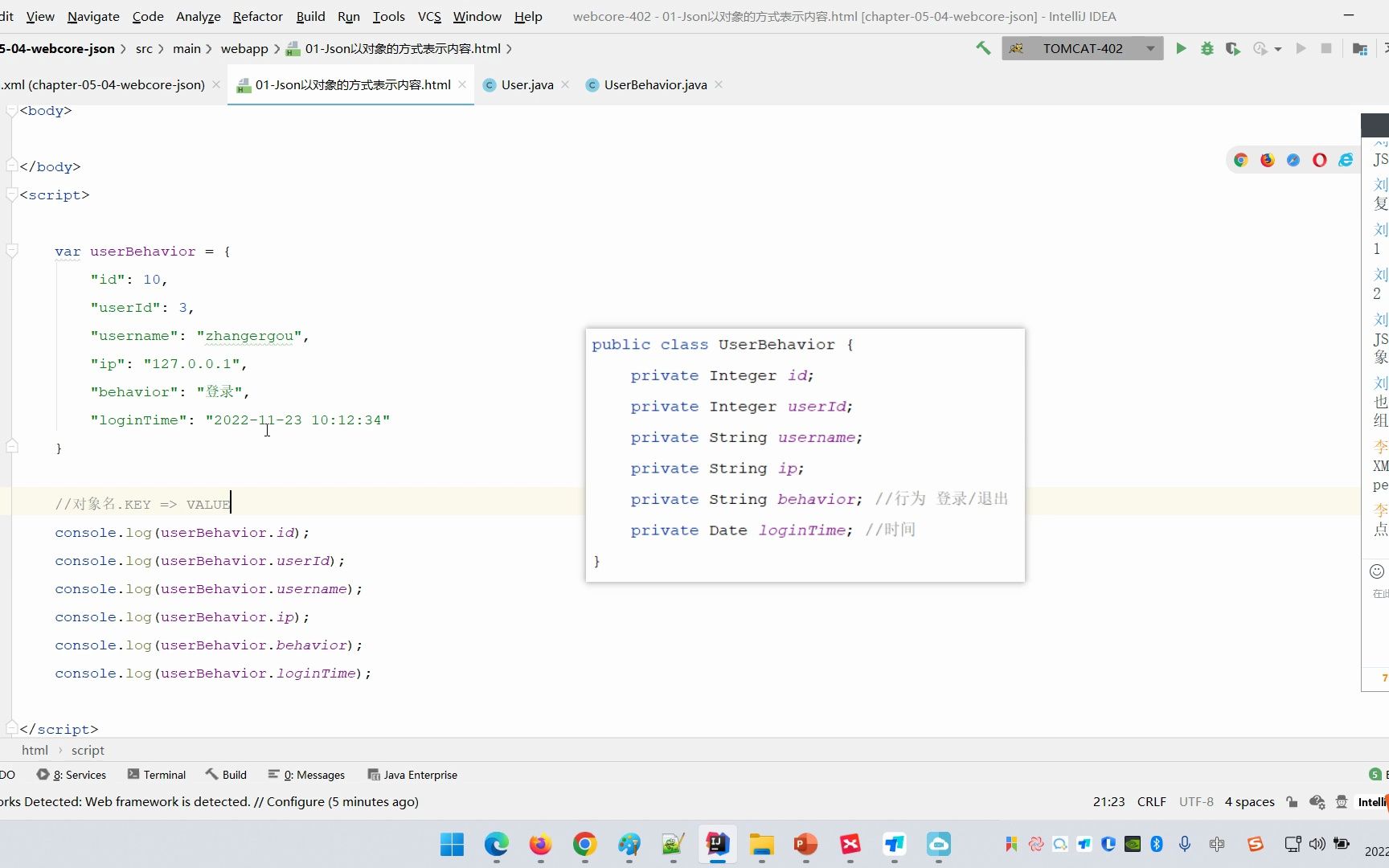
Task: Open page in Firefox browser icon
Action: (1268, 160)
